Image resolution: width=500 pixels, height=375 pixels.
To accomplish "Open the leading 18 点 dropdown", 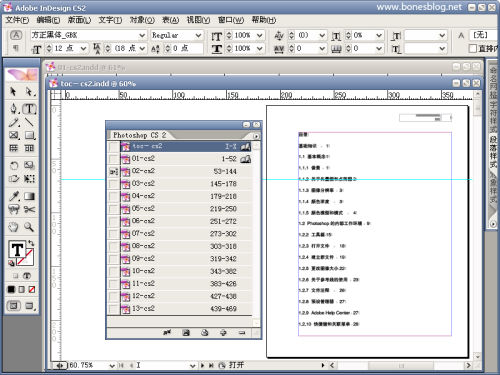I will point(142,49).
